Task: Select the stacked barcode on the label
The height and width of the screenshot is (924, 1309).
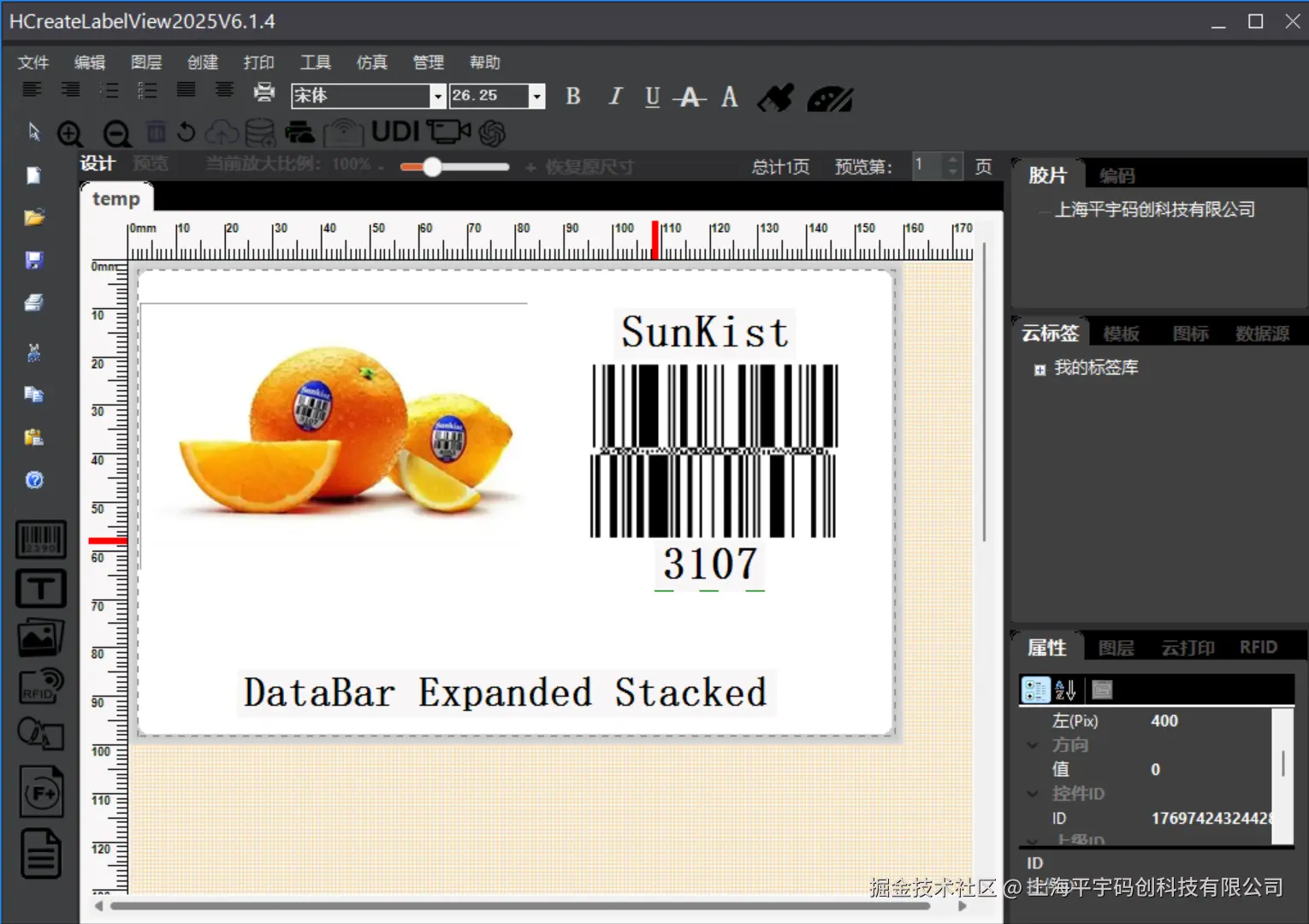Action: (714, 451)
